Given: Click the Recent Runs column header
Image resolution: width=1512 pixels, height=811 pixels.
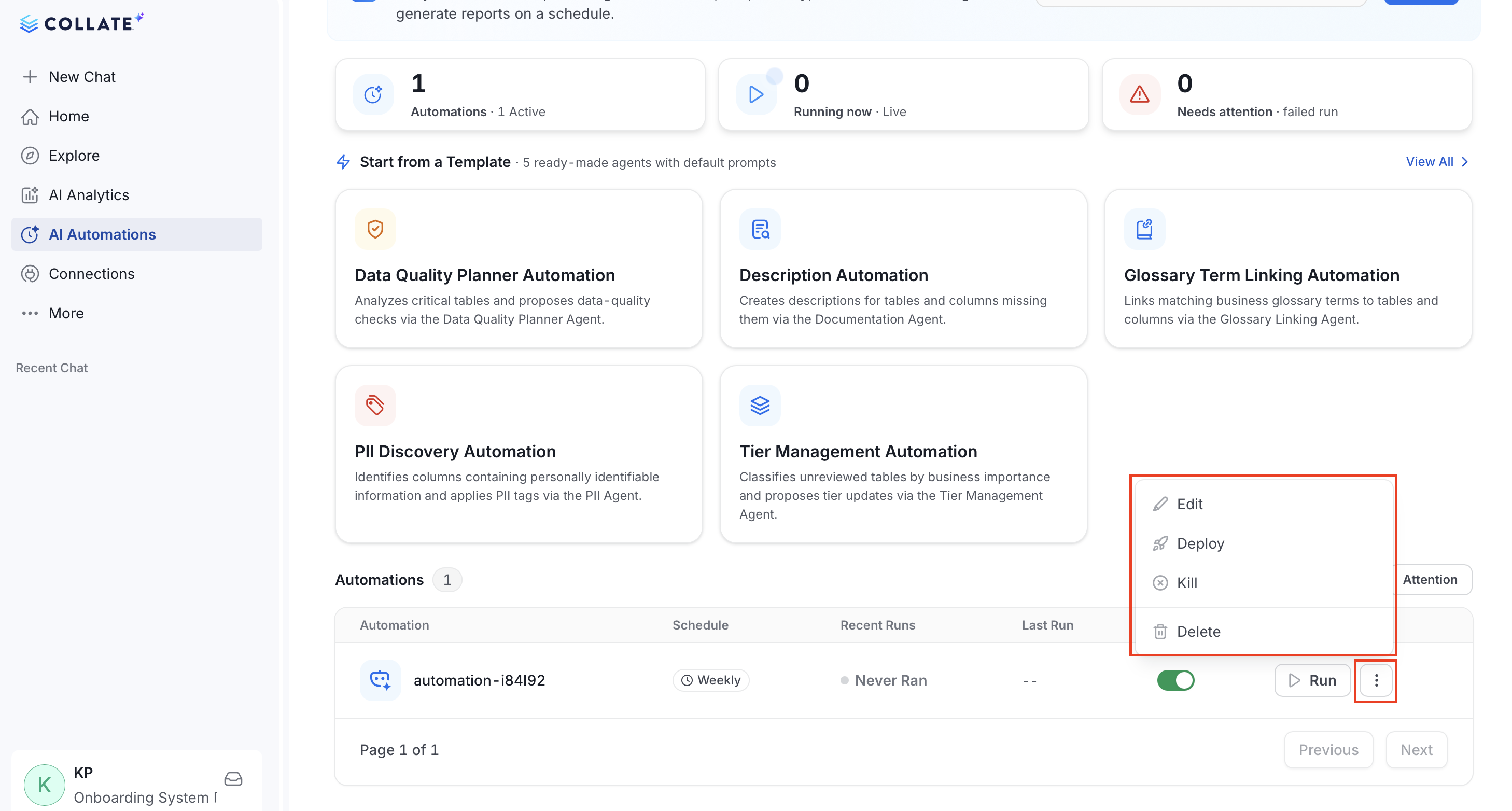Looking at the screenshot, I should [x=877, y=625].
